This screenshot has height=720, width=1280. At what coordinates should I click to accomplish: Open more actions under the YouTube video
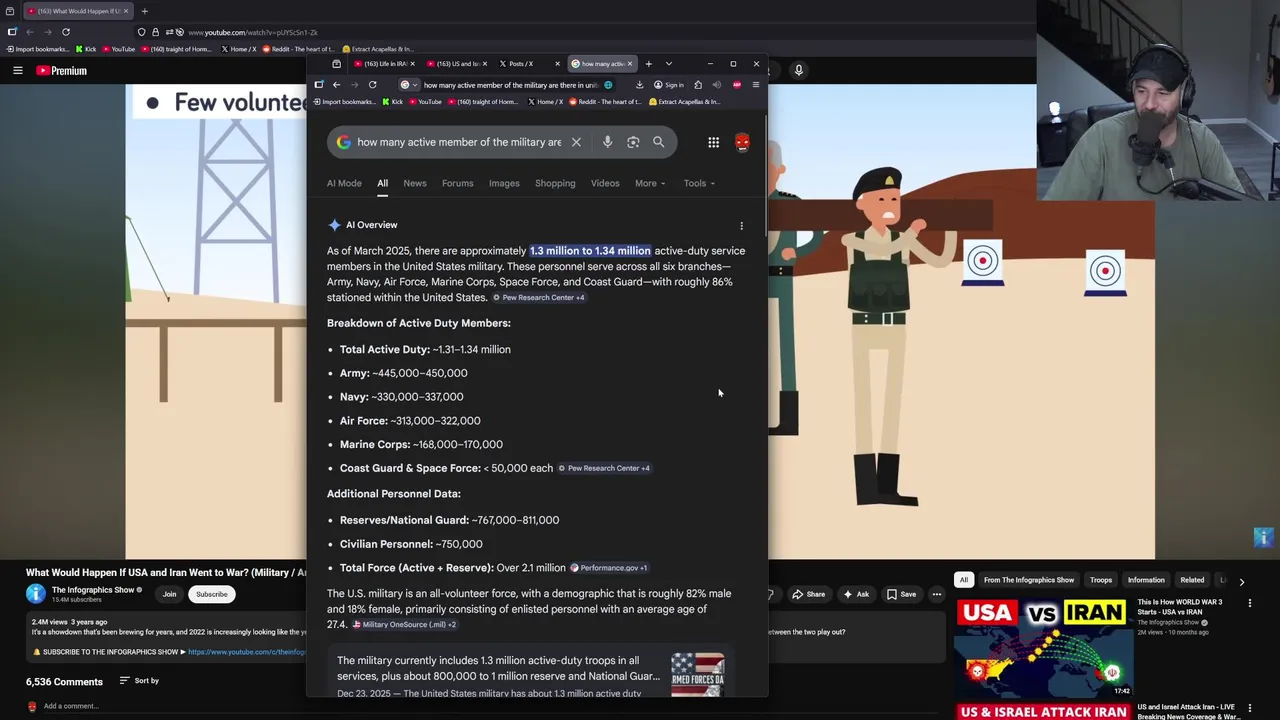(x=936, y=594)
